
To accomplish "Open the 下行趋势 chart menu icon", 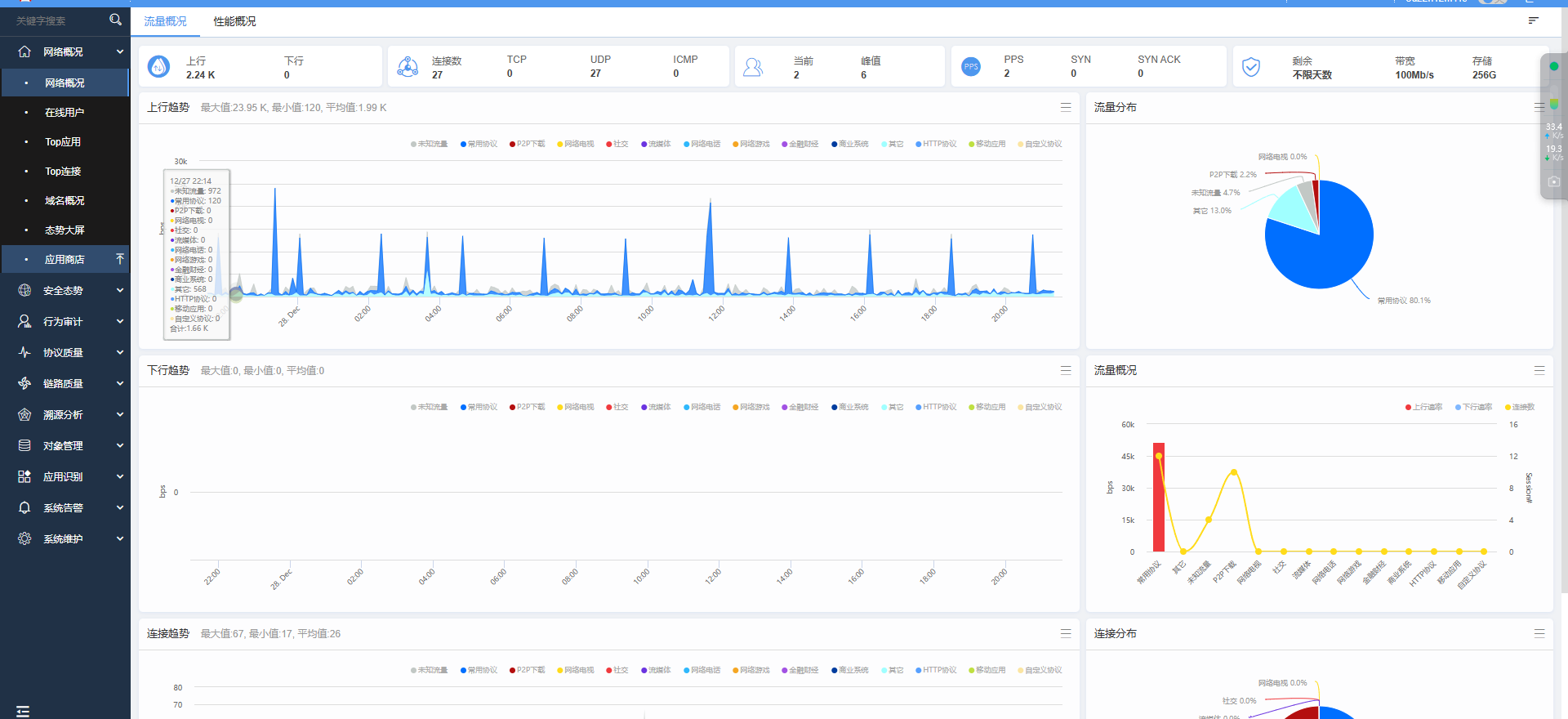I will coord(1066,370).
